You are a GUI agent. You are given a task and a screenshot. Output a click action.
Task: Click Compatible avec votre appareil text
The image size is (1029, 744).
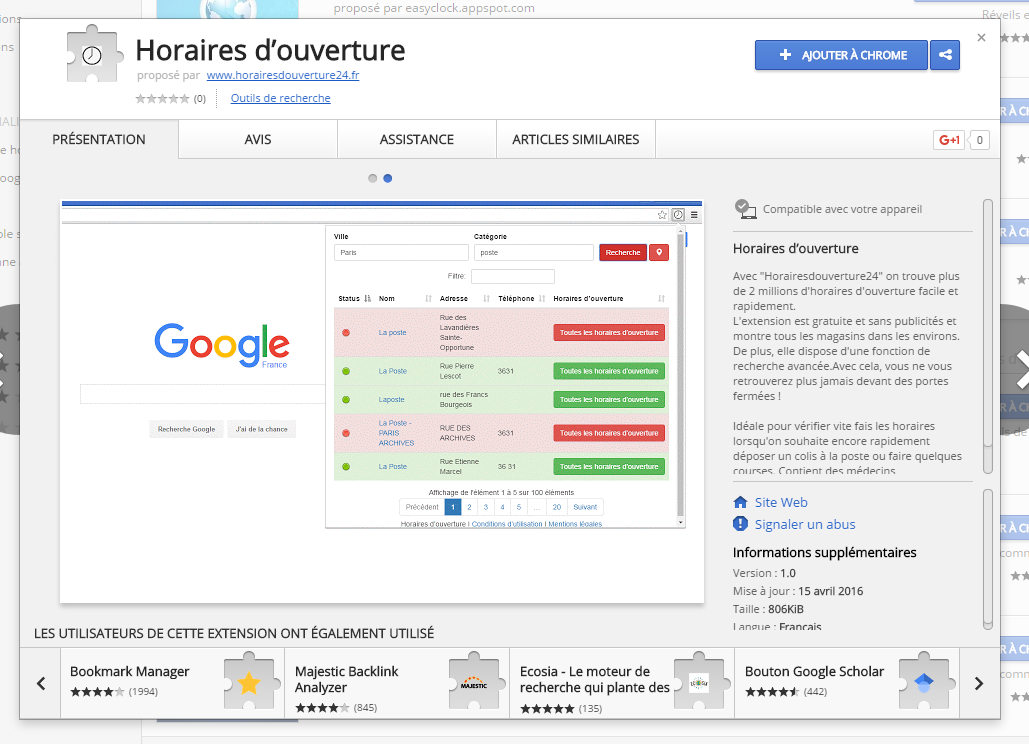coord(843,209)
